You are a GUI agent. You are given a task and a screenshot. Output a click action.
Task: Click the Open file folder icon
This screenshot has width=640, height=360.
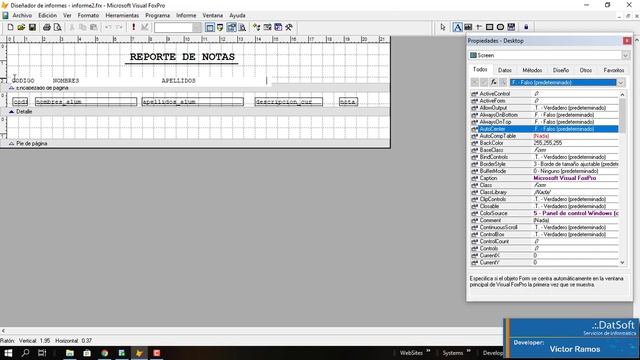click(x=21, y=27)
